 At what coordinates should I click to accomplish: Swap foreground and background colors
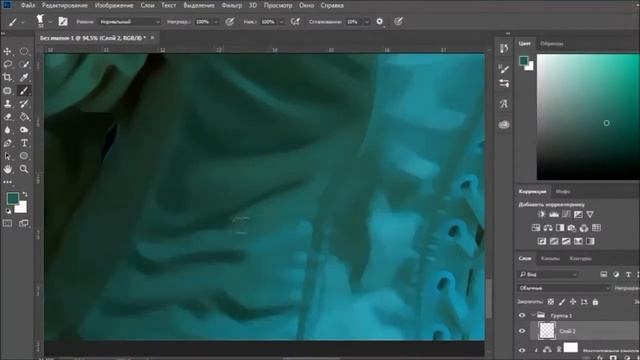coord(24,195)
